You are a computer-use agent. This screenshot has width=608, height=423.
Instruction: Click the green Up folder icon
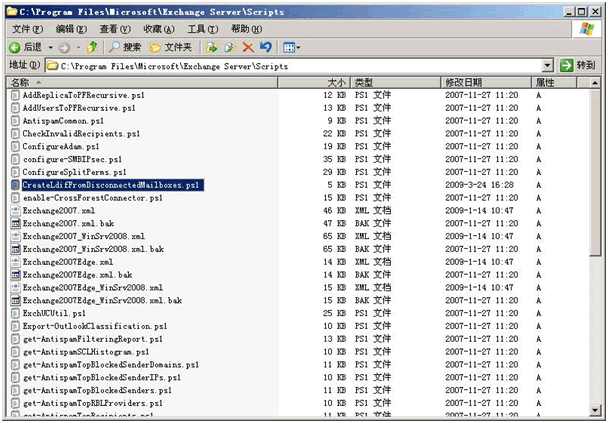[x=92, y=47]
